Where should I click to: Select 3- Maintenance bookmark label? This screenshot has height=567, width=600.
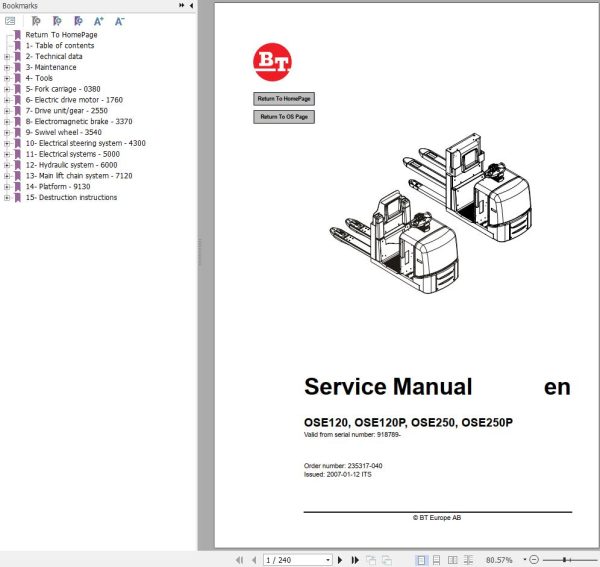51,67
